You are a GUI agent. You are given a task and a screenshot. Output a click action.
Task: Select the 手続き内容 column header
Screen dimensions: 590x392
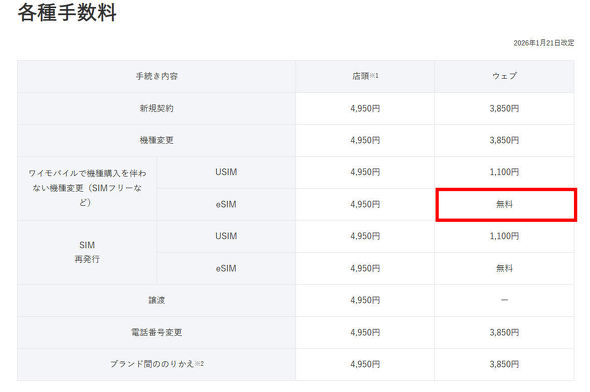[x=157, y=76]
